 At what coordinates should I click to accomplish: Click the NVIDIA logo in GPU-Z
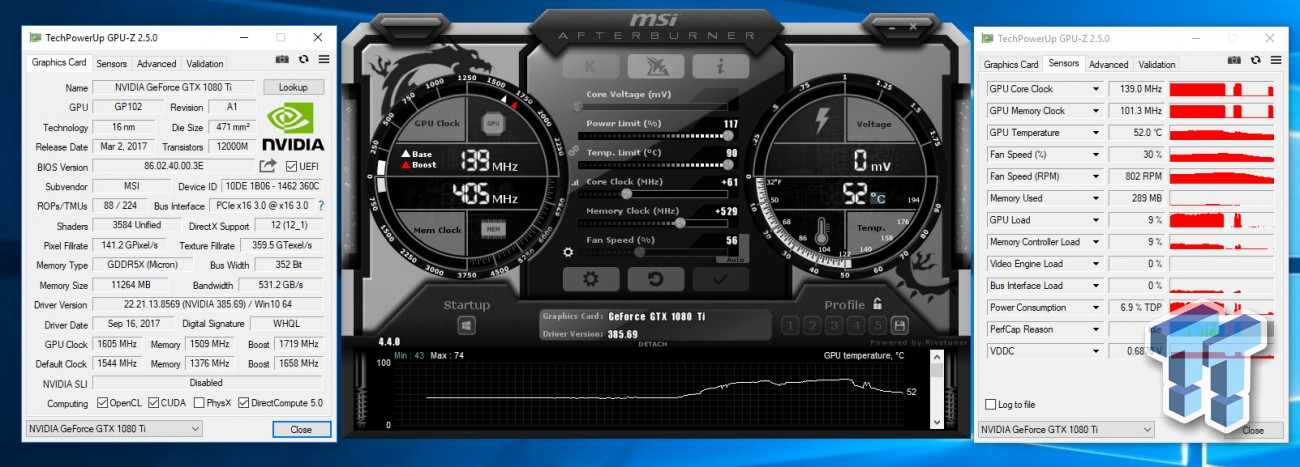coord(293,127)
